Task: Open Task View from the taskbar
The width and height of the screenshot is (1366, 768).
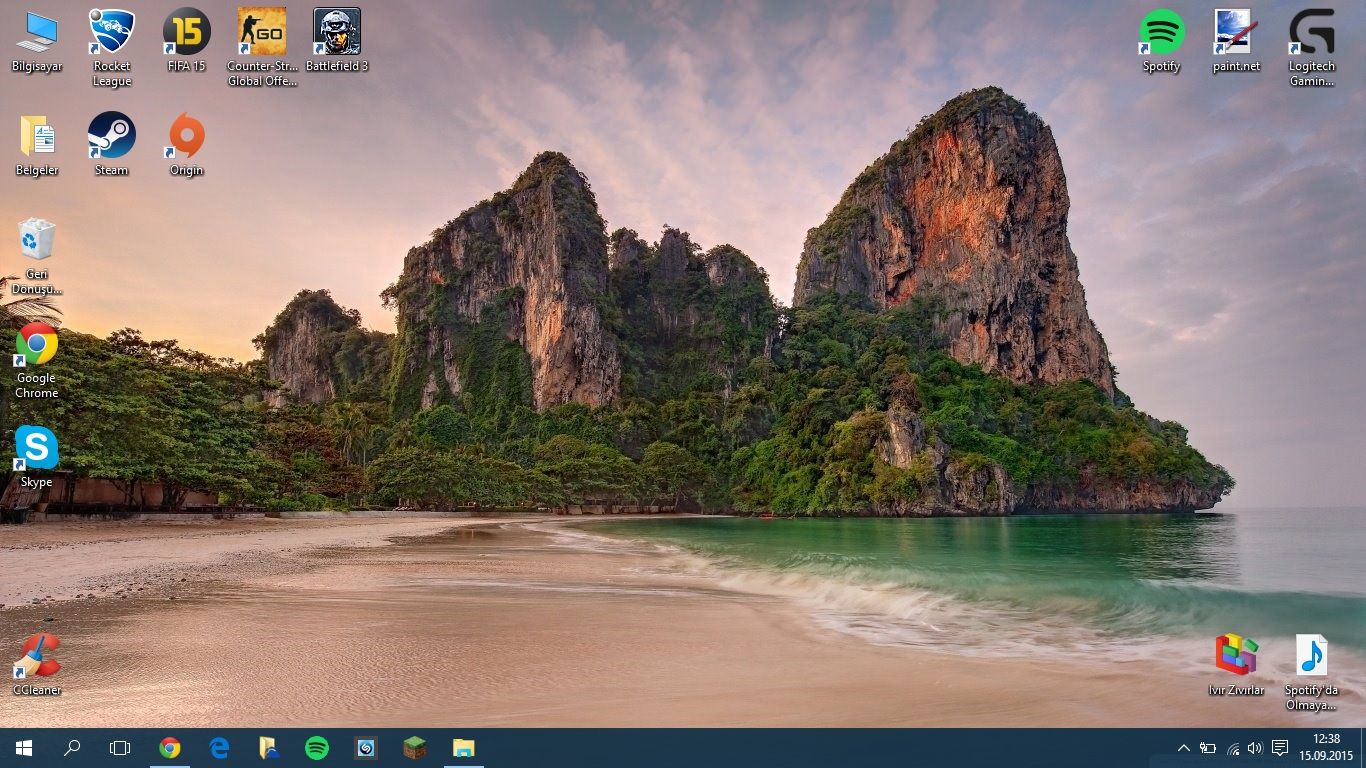Action: coord(120,748)
